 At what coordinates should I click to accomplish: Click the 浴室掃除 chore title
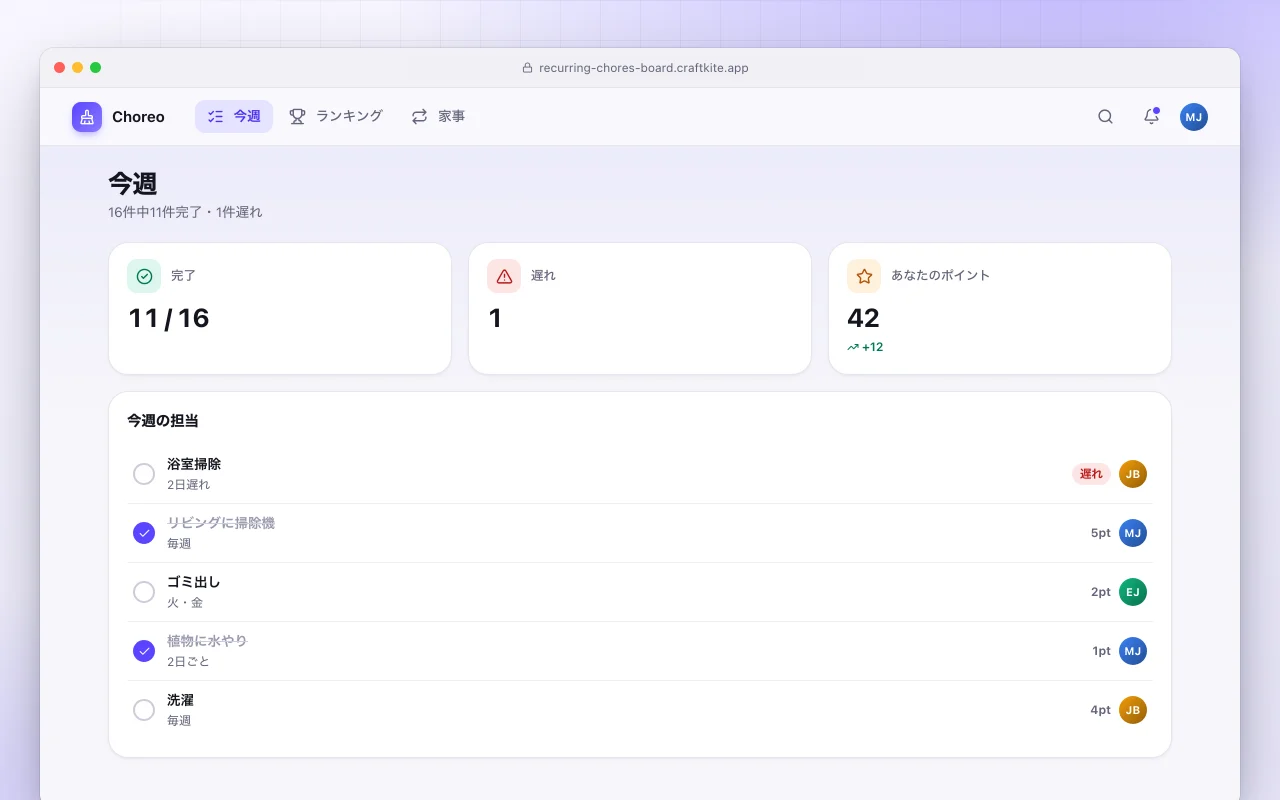tap(194, 465)
